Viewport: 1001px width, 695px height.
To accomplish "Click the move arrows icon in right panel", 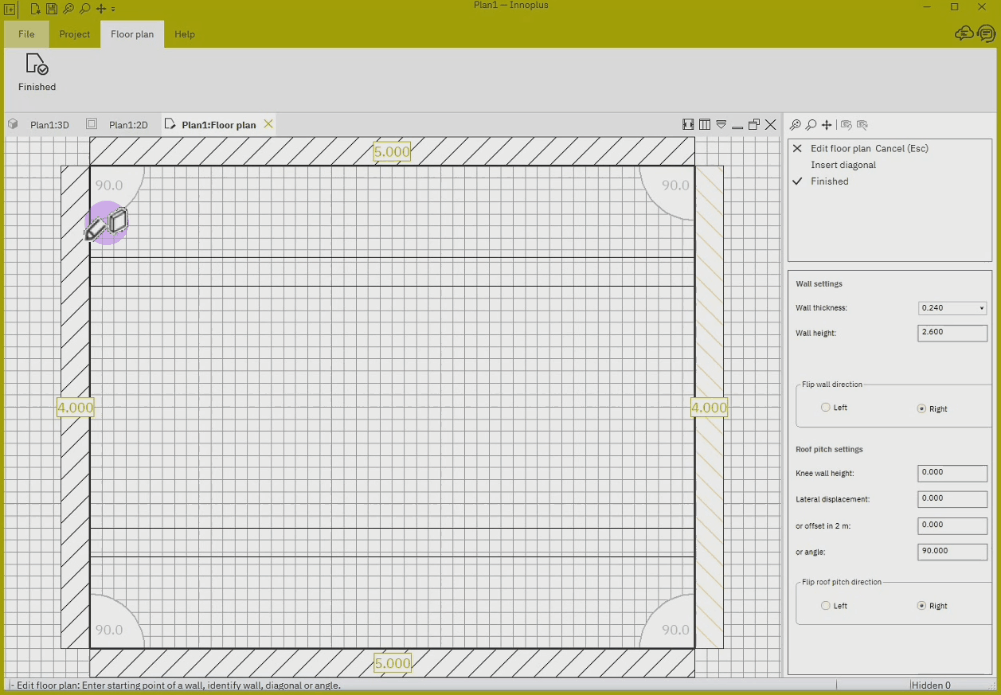I will pyautogui.click(x=826, y=125).
